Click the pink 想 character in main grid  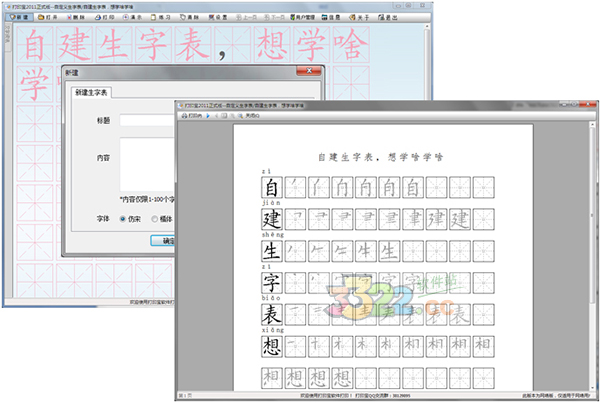point(272,44)
